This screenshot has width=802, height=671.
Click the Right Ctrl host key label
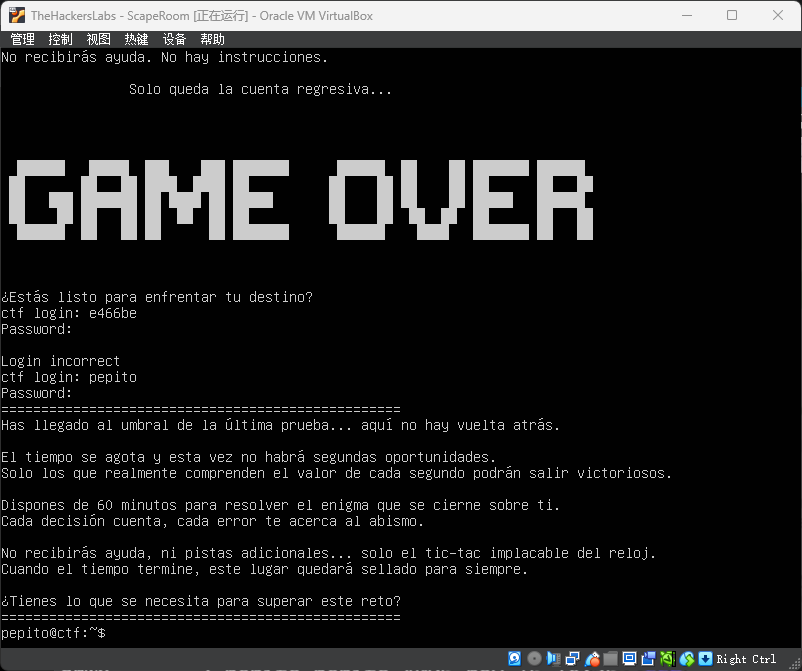746,659
